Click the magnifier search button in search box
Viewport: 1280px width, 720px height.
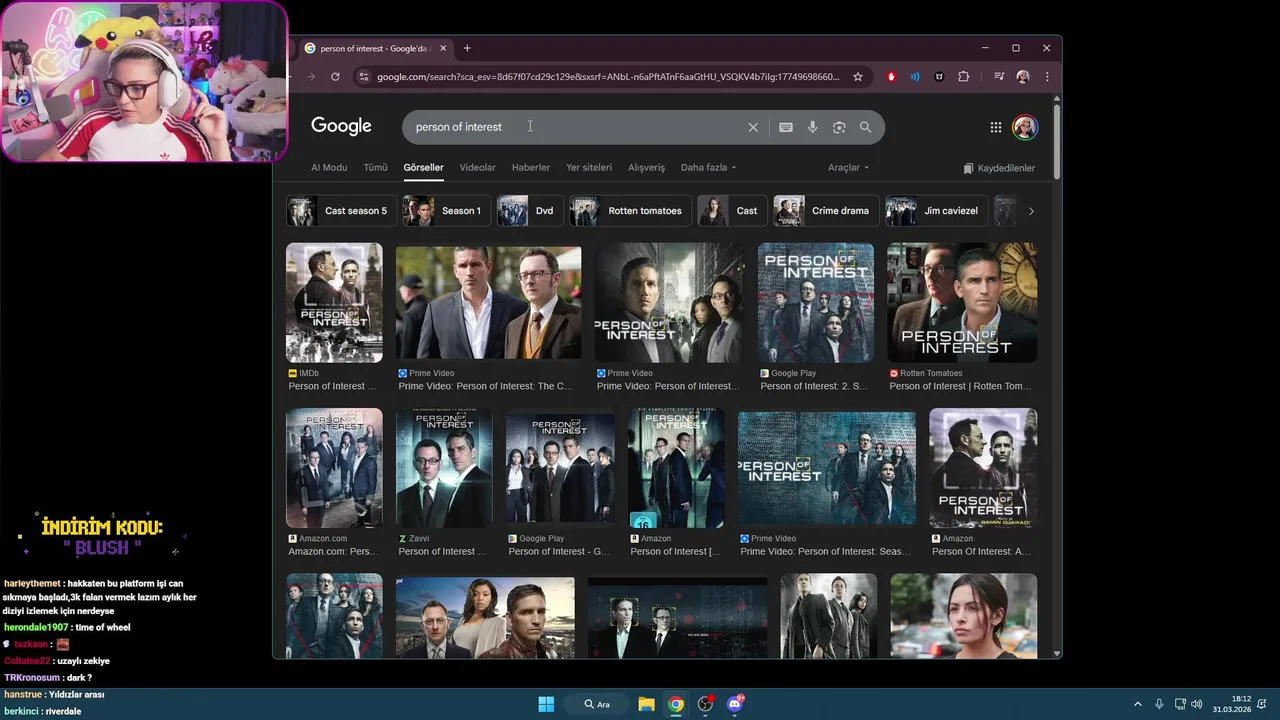(x=866, y=127)
